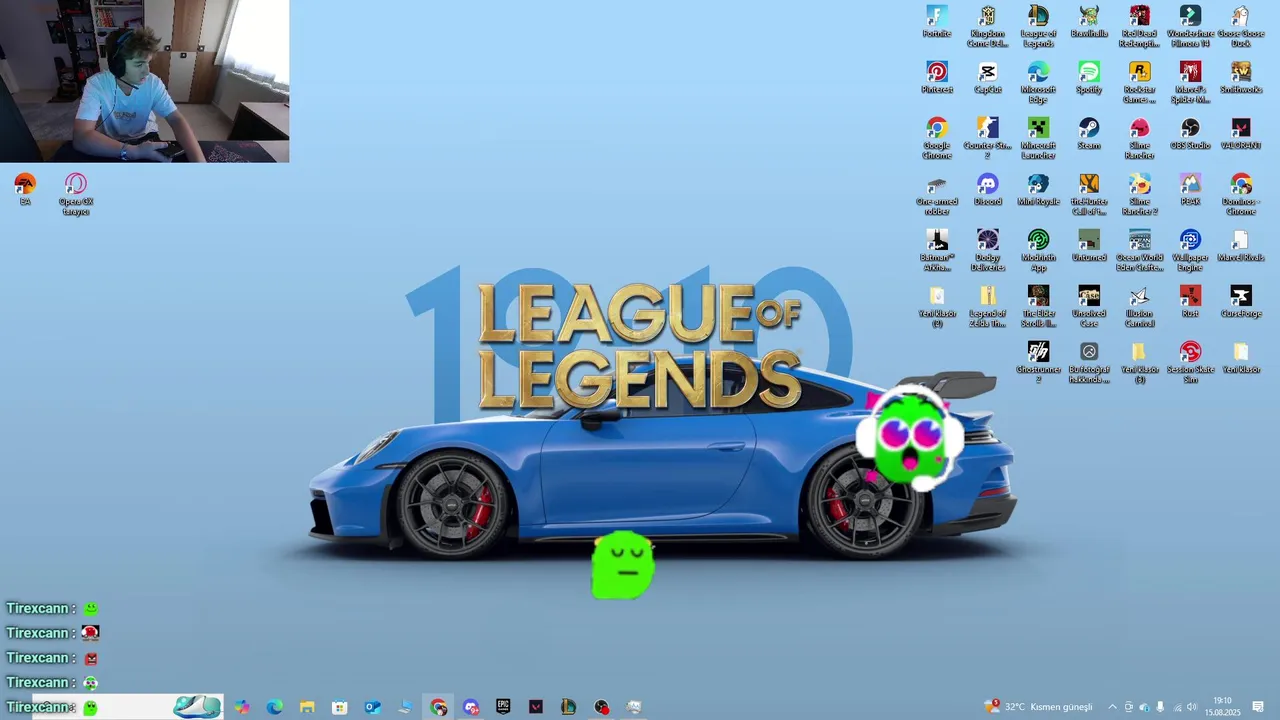The height and width of the screenshot is (720, 1280).
Task: Select theHunter Call of the Wild icon
Action: (x=1089, y=195)
